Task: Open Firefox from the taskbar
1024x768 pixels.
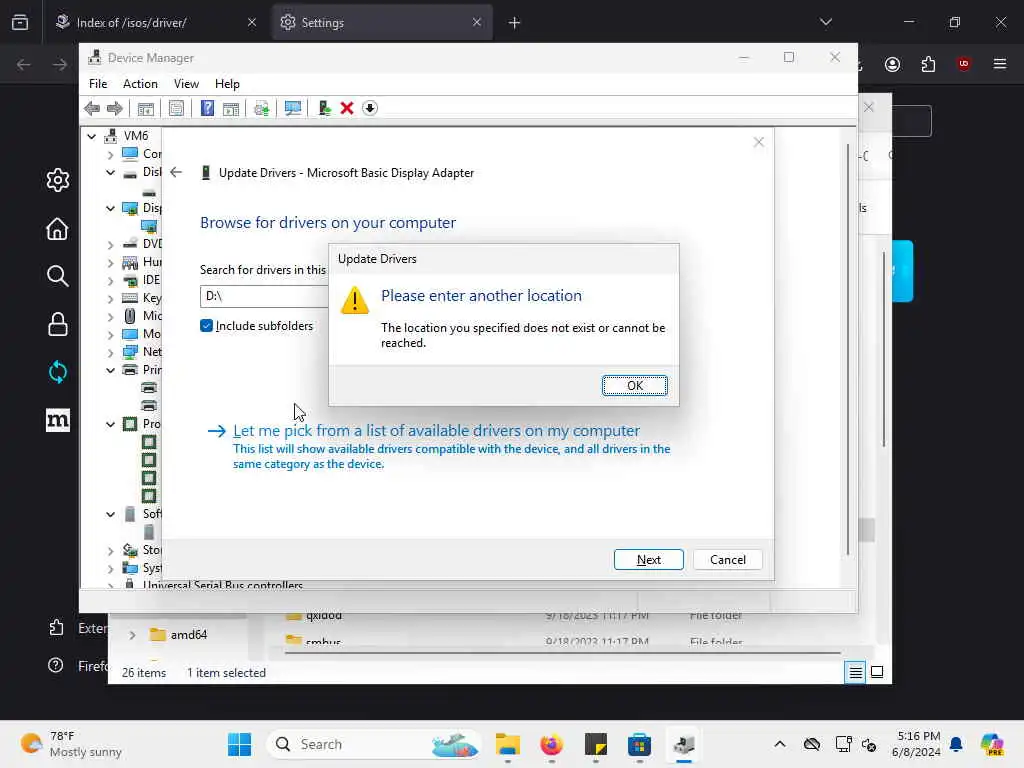Action: click(552, 744)
